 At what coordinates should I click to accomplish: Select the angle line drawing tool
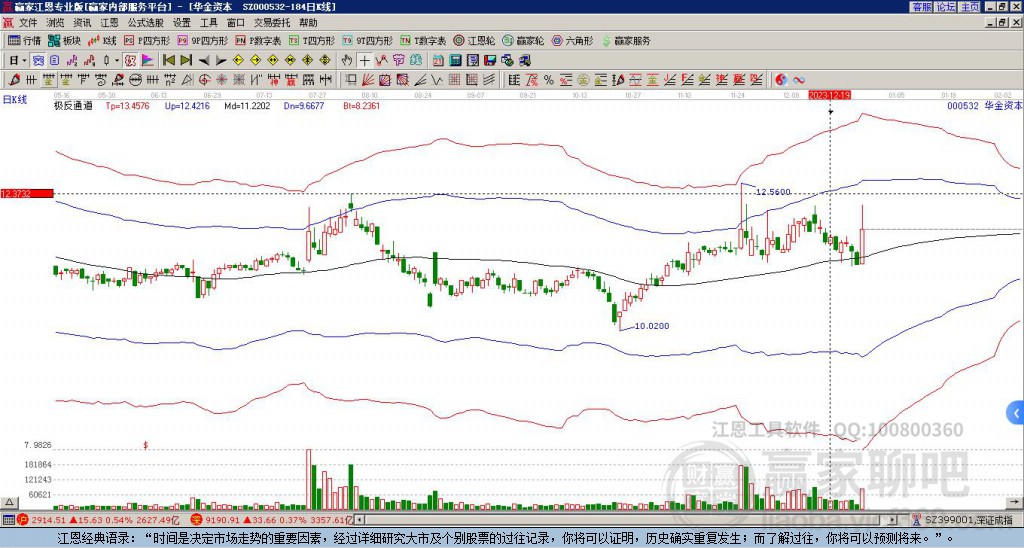click(419, 80)
